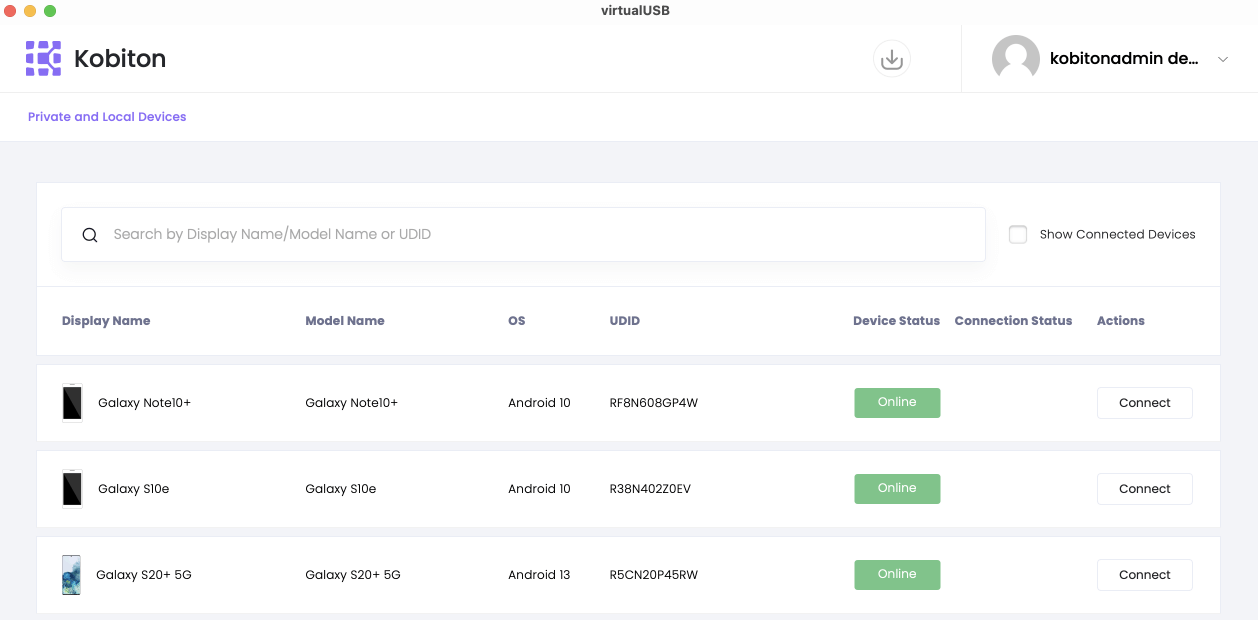This screenshot has width=1258, height=620.
Task: Click Online status of Galaxy Note10+
Action: coord(897,403)
